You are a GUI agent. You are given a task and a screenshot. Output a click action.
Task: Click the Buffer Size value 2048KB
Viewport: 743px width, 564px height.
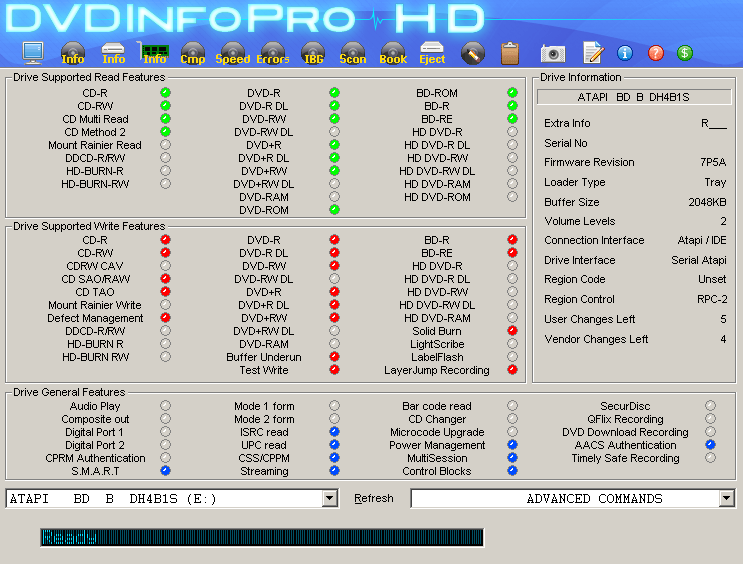[707, 202]
